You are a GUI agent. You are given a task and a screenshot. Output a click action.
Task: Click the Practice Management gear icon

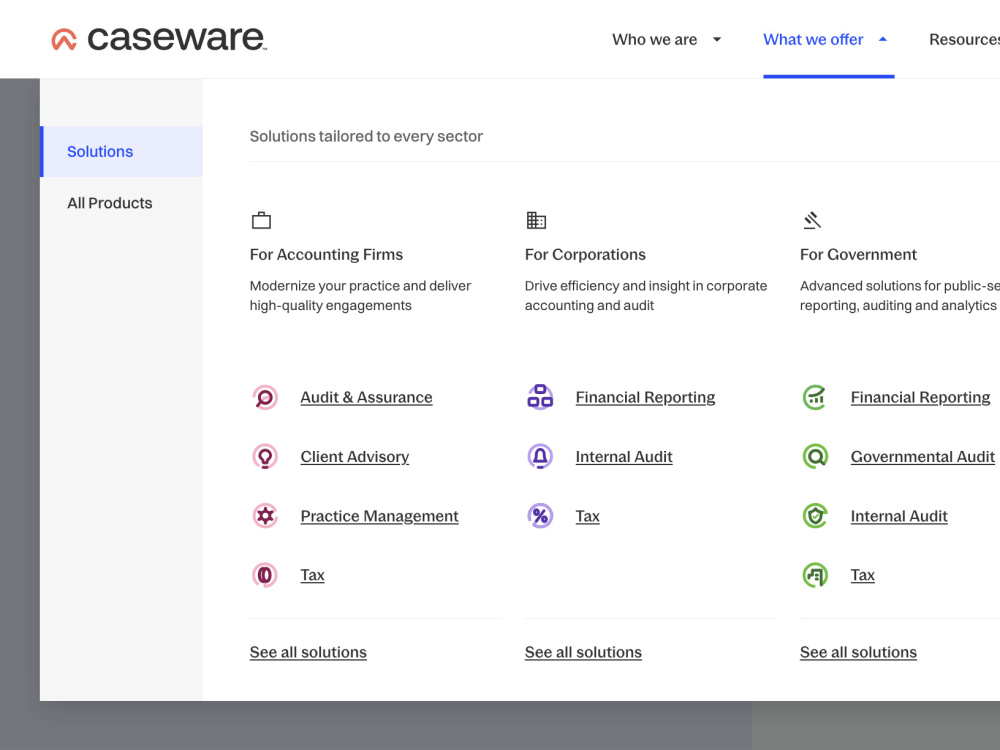[265, 516]
